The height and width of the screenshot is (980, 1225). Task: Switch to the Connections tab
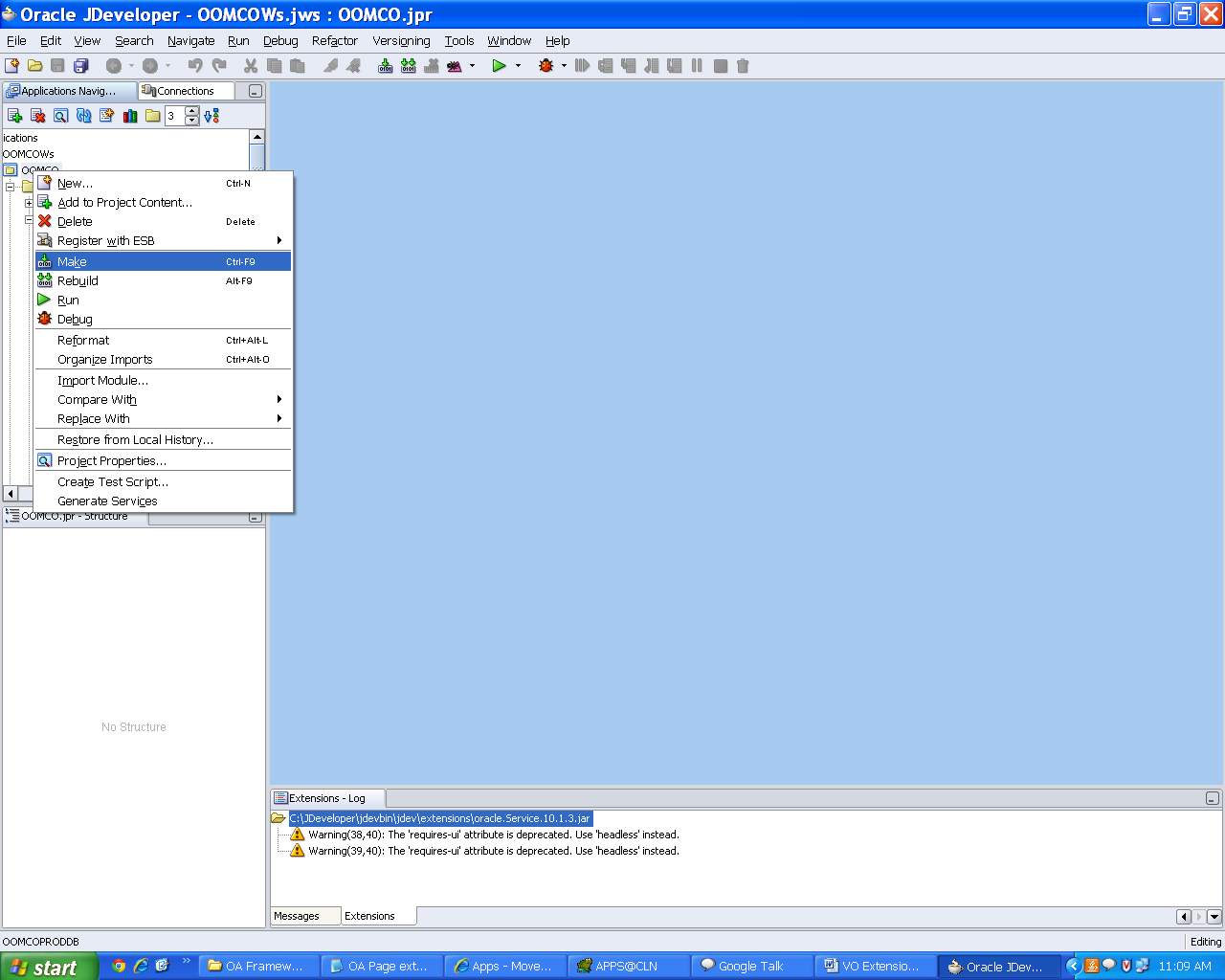[186, 91]
